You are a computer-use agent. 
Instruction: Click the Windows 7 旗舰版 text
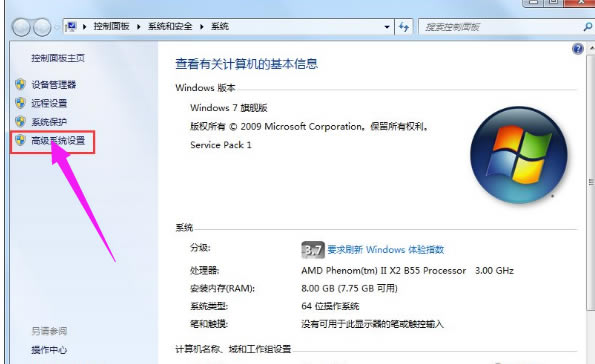click(229, 108)
